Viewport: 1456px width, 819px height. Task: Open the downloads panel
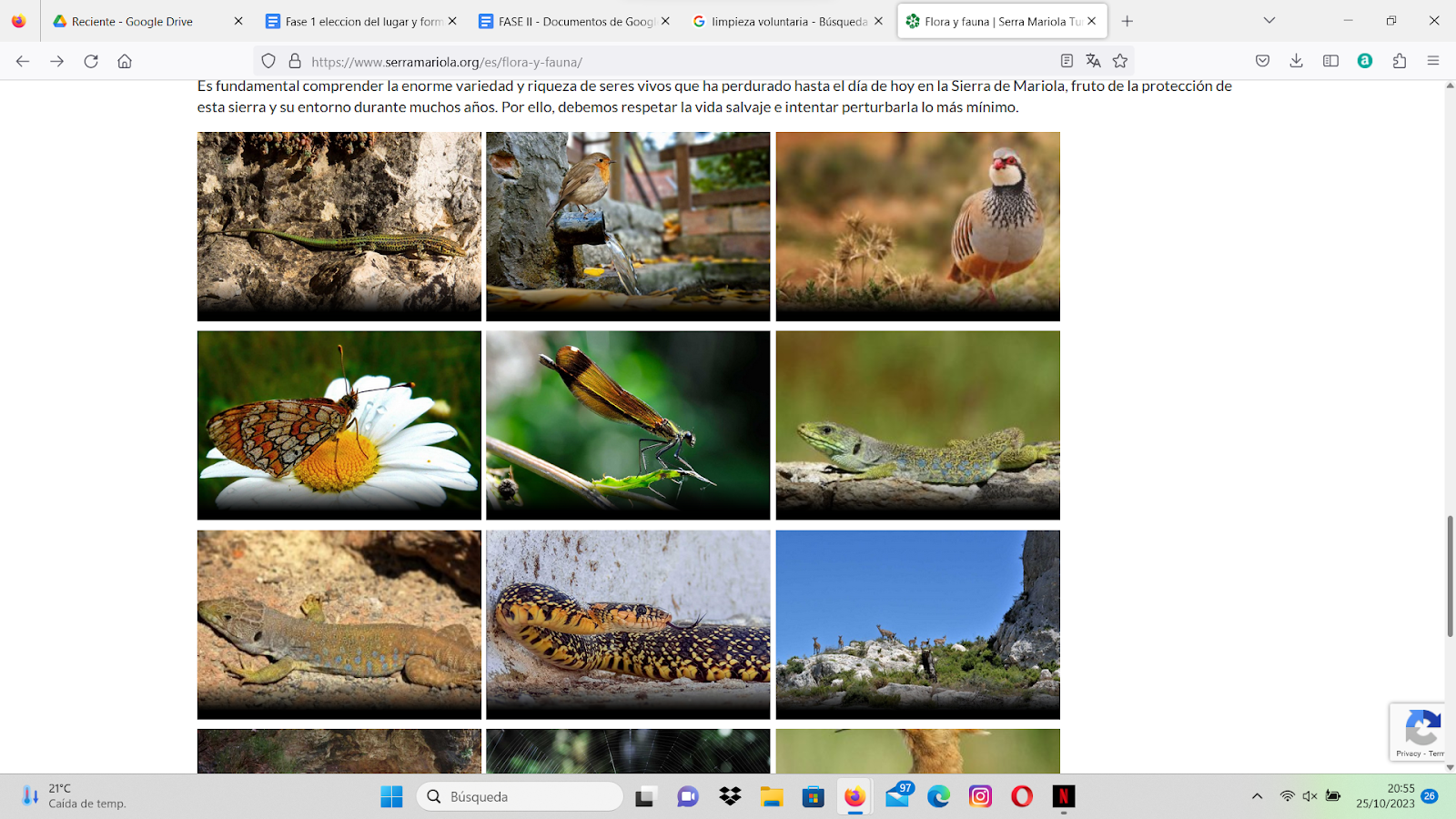(1297, 61)
